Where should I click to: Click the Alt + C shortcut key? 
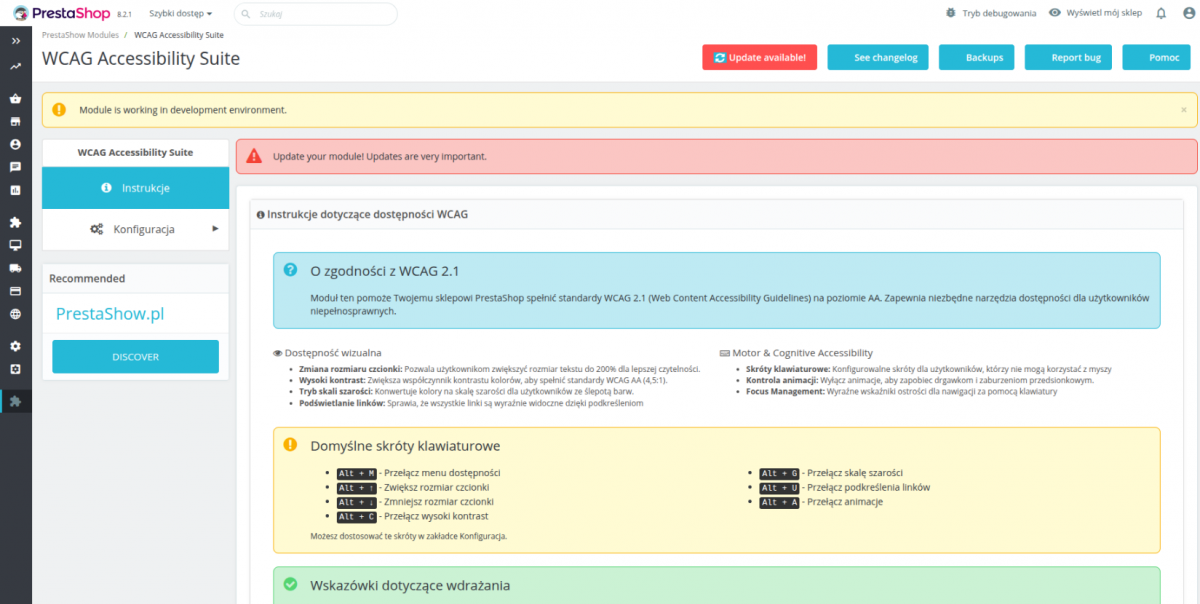[x=356, y=516]
